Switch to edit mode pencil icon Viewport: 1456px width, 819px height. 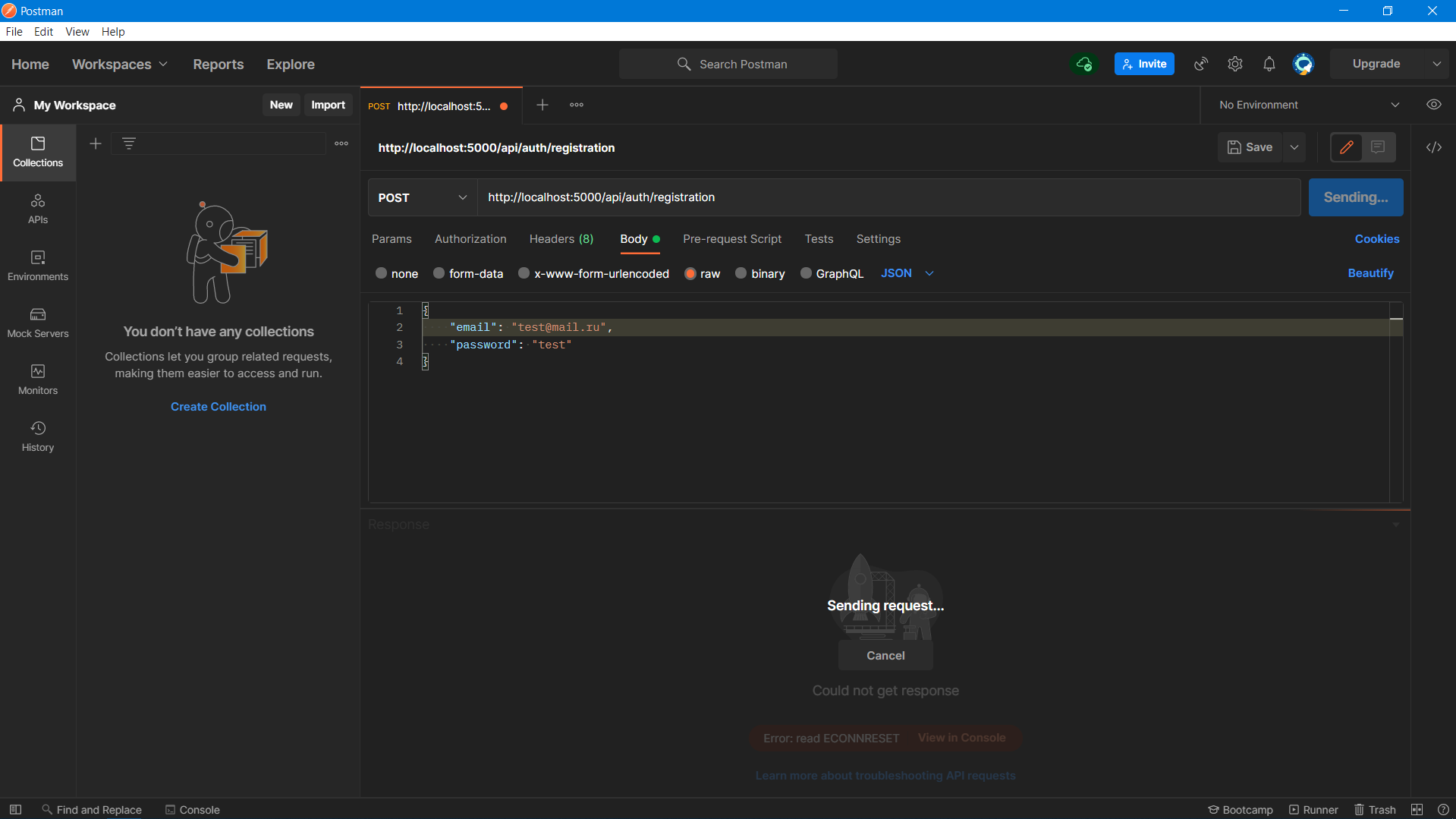click(x=1347, y=147)
